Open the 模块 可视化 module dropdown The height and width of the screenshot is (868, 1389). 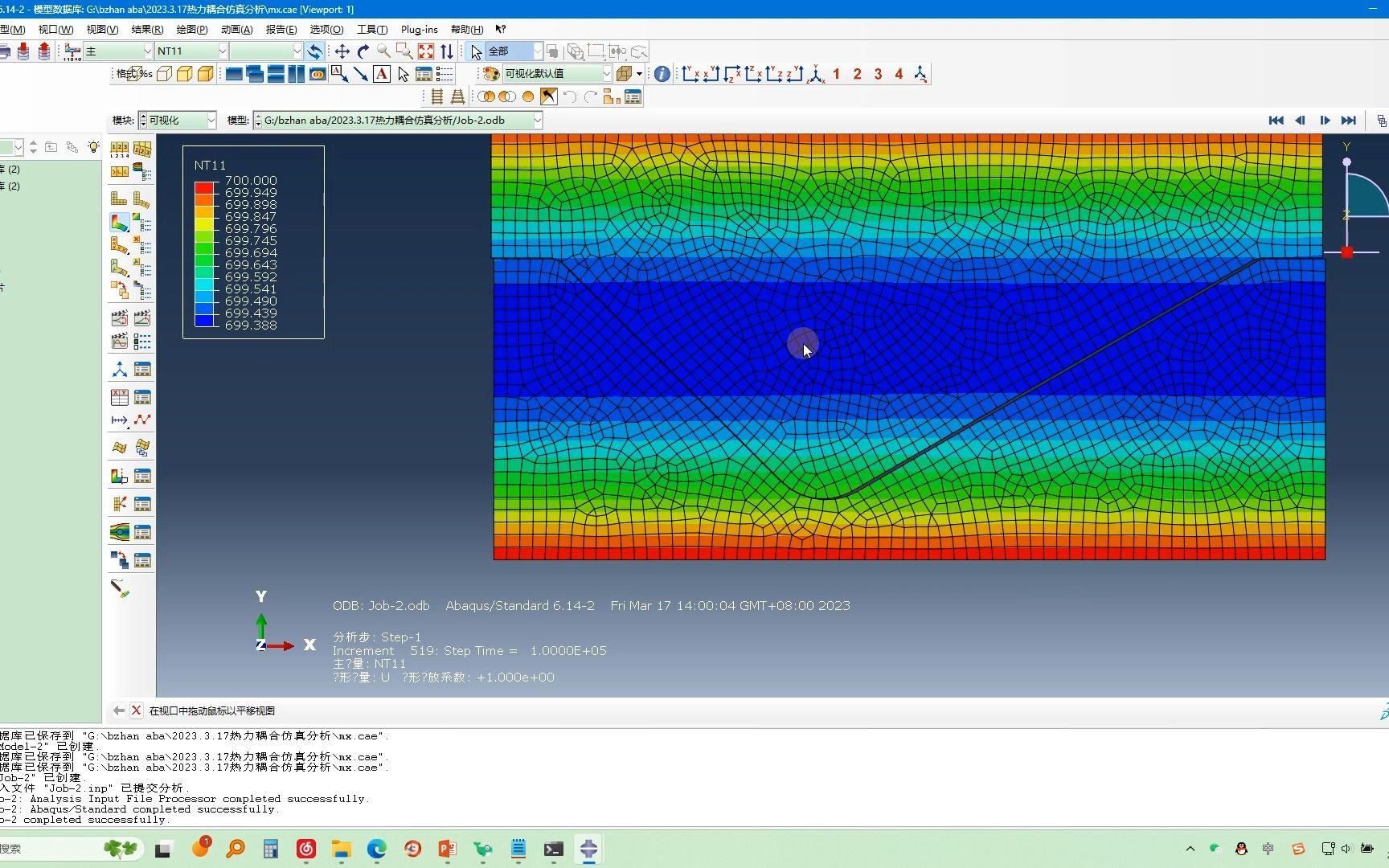pos(211,121)
